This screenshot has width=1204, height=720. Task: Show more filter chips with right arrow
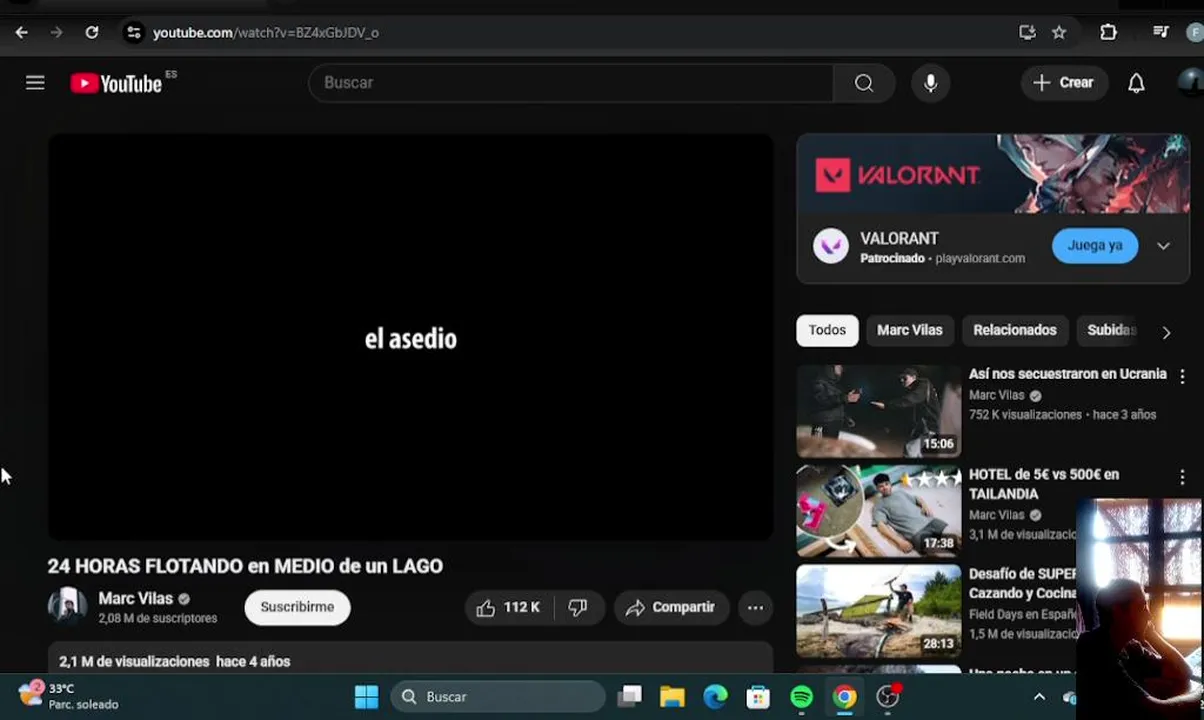(x=1166, y=332)
